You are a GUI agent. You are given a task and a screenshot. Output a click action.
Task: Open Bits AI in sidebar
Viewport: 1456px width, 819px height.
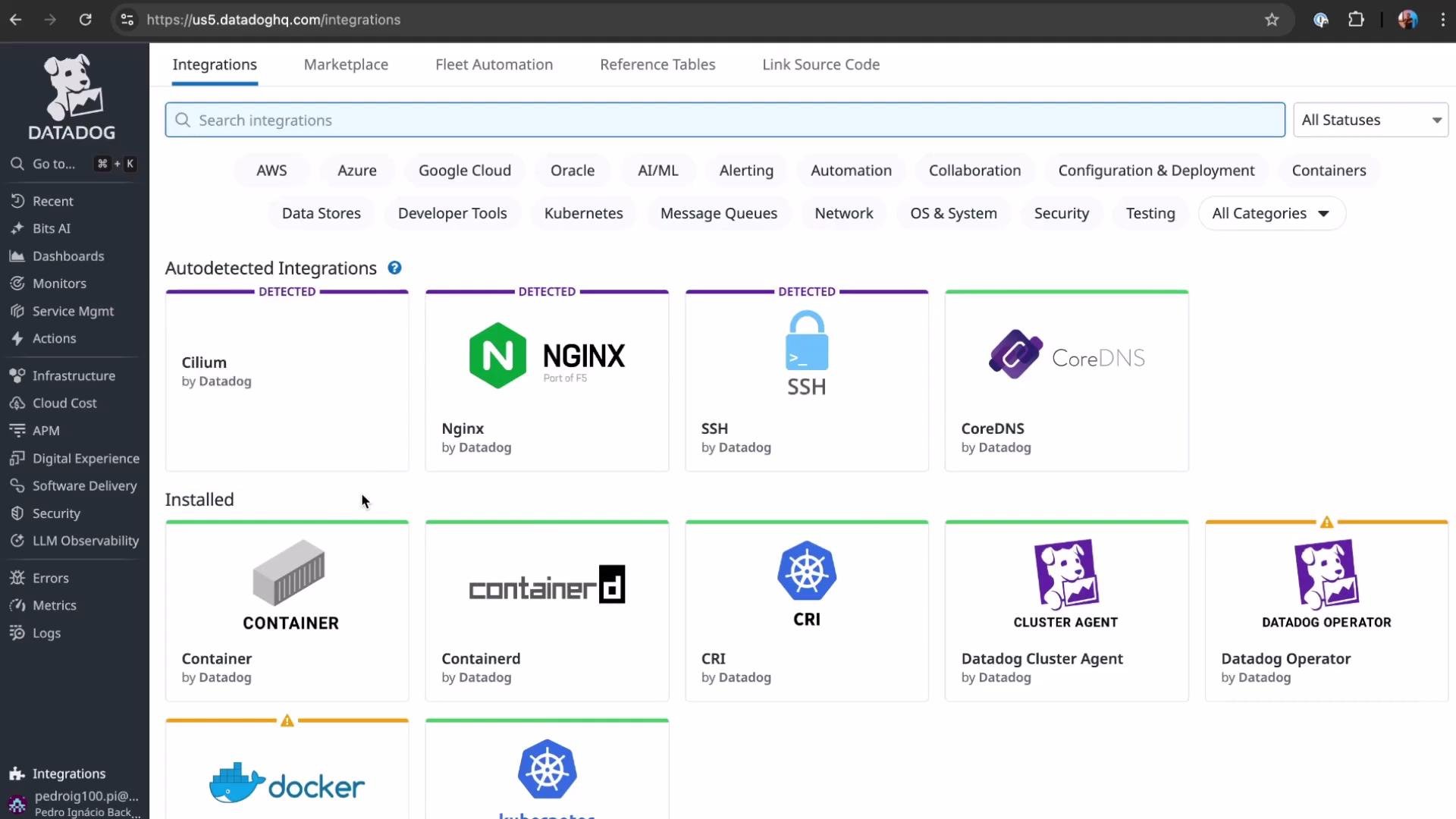[x=51, y=228]
